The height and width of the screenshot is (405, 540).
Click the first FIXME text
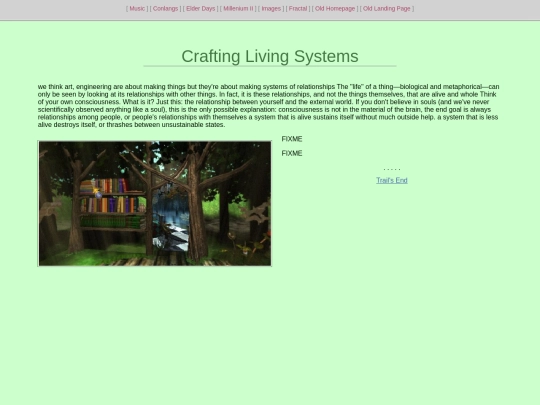292,139
